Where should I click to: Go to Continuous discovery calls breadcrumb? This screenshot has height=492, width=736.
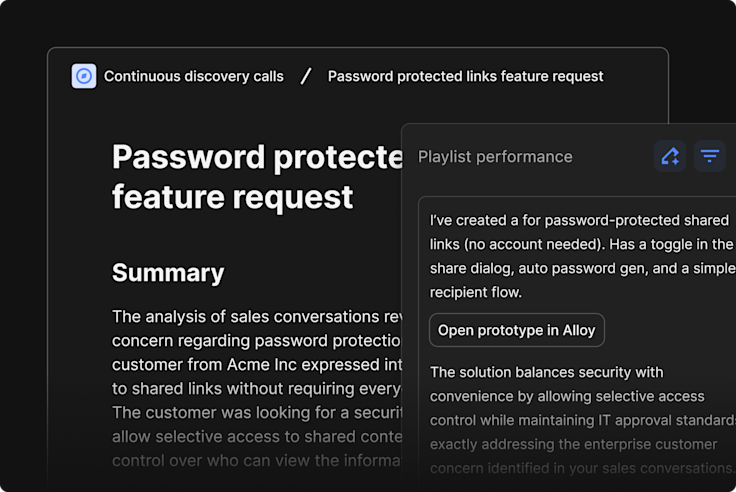(x=194, y=76)
